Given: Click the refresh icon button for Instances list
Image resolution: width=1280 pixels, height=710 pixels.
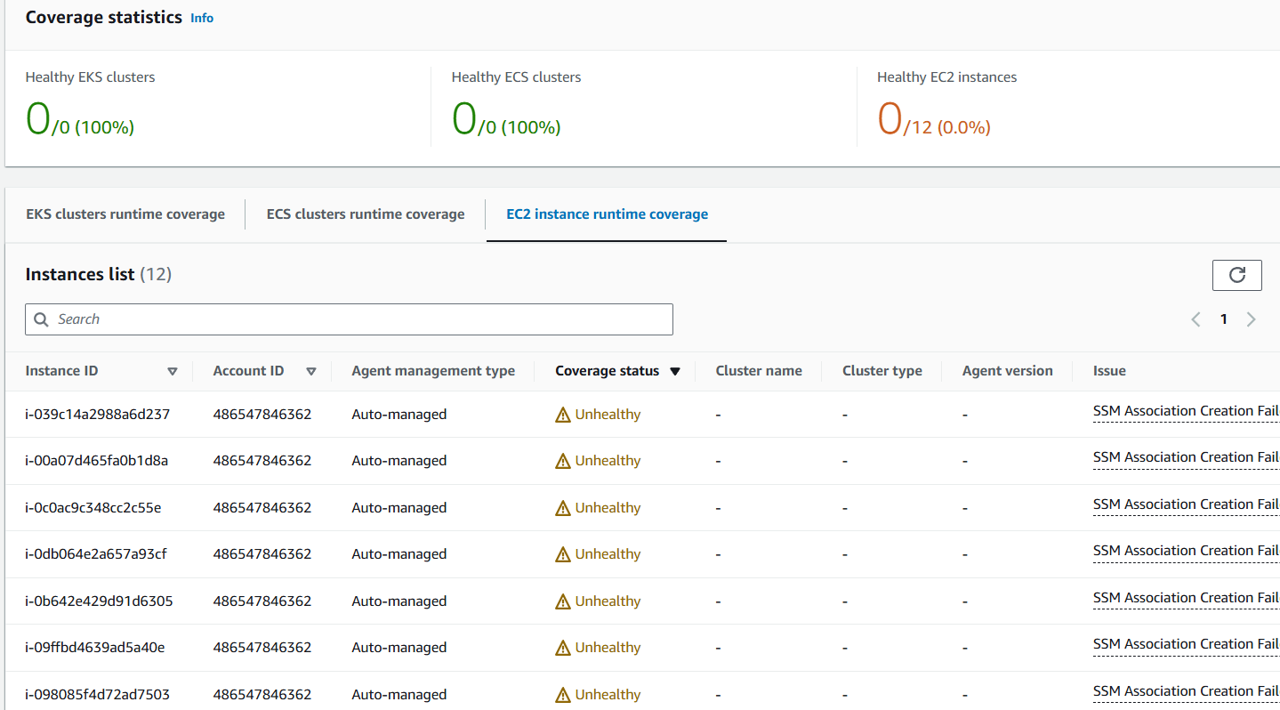Looking at the screenshot, I should (x=1237, y=275).
